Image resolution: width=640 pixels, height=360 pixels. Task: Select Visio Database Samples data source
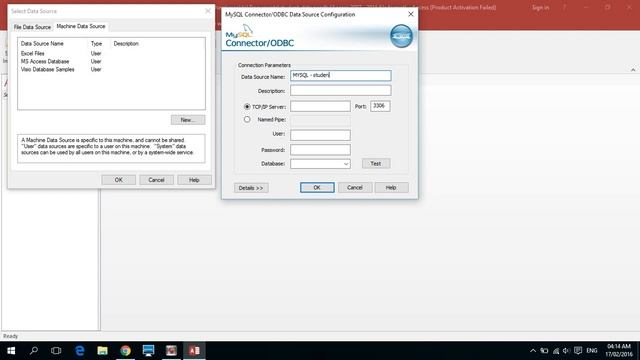(47, 69)
